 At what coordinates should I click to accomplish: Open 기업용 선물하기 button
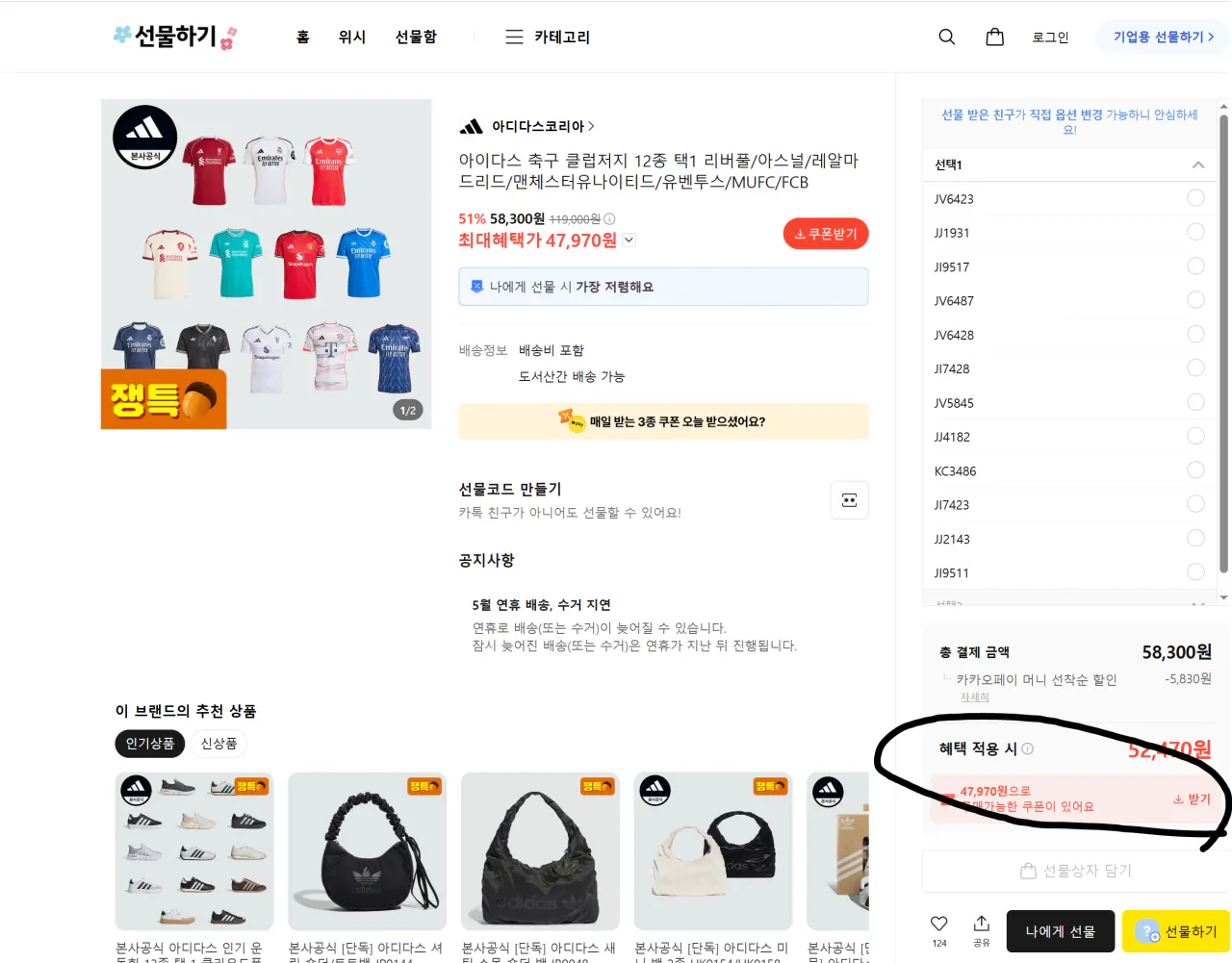(x=1164, y=37)
